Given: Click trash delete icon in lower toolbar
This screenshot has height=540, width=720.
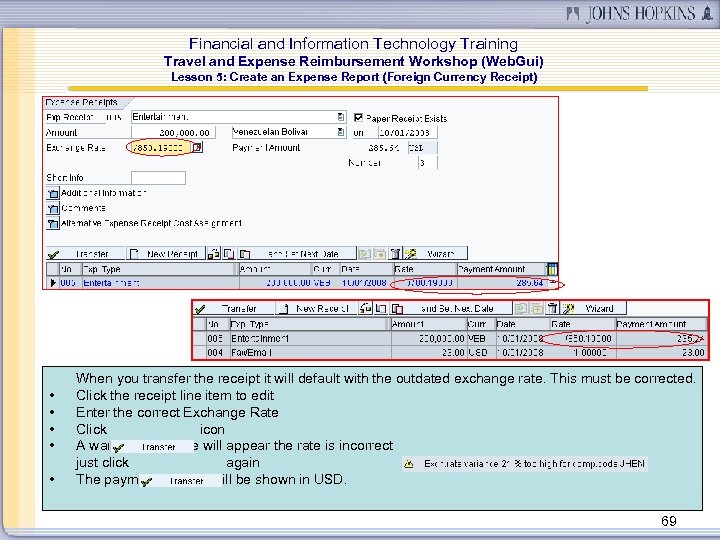Looking at the screenshot, I should (x=553, y=309).
